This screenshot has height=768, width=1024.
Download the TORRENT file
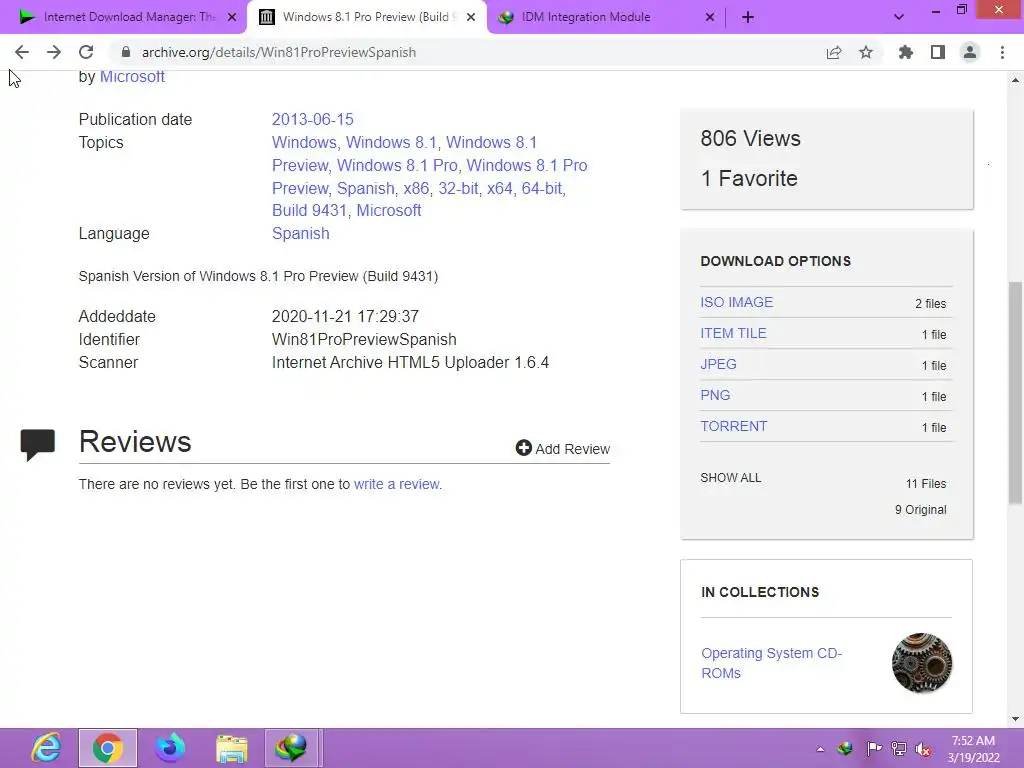click(x=733, y=426)
